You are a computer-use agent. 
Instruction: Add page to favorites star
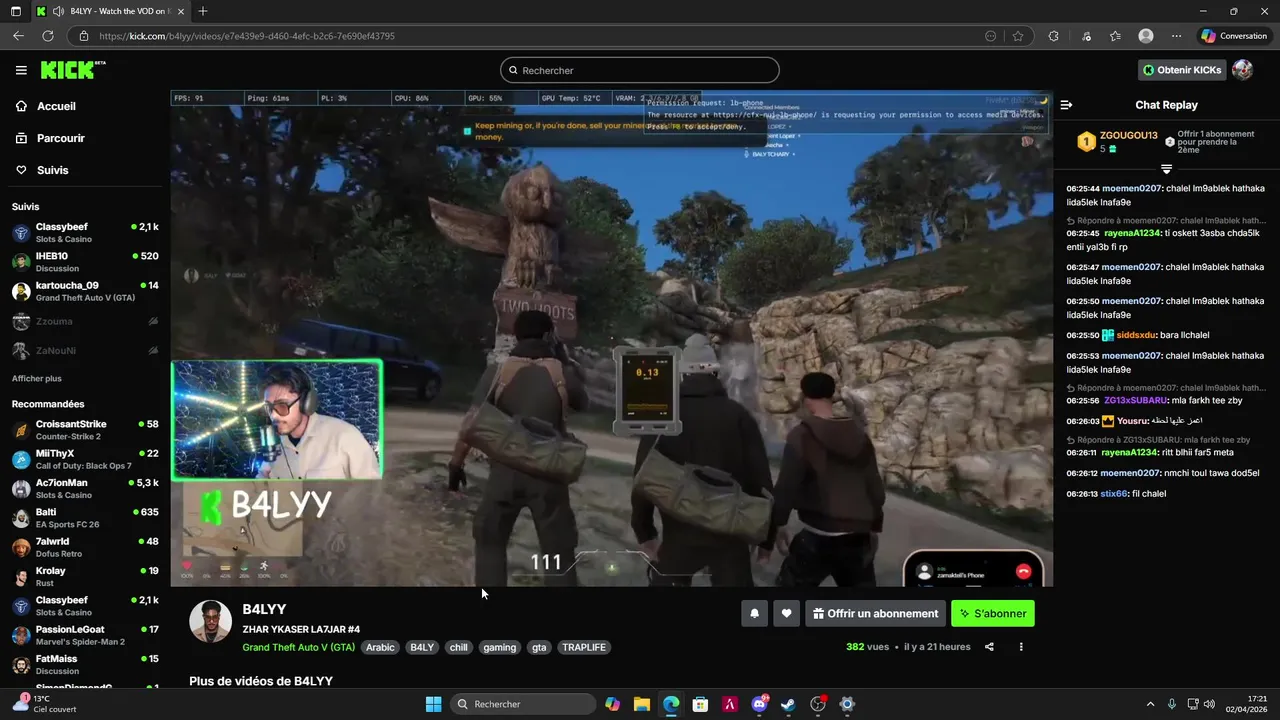tap(1018, 36)
